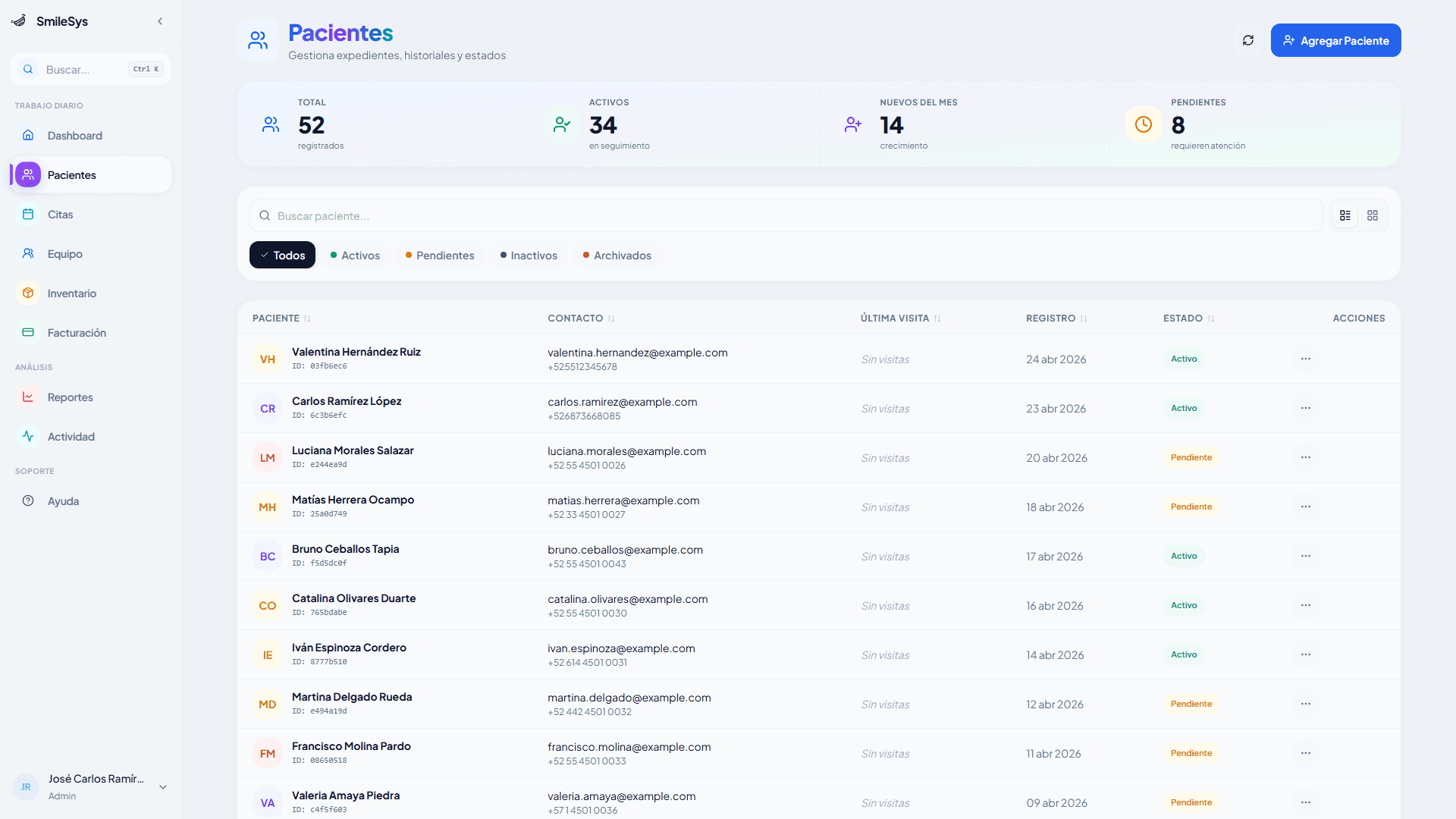Select the Todos filter
The width and height of the screenshot is (1456, 819).
[x=282, y=256]
